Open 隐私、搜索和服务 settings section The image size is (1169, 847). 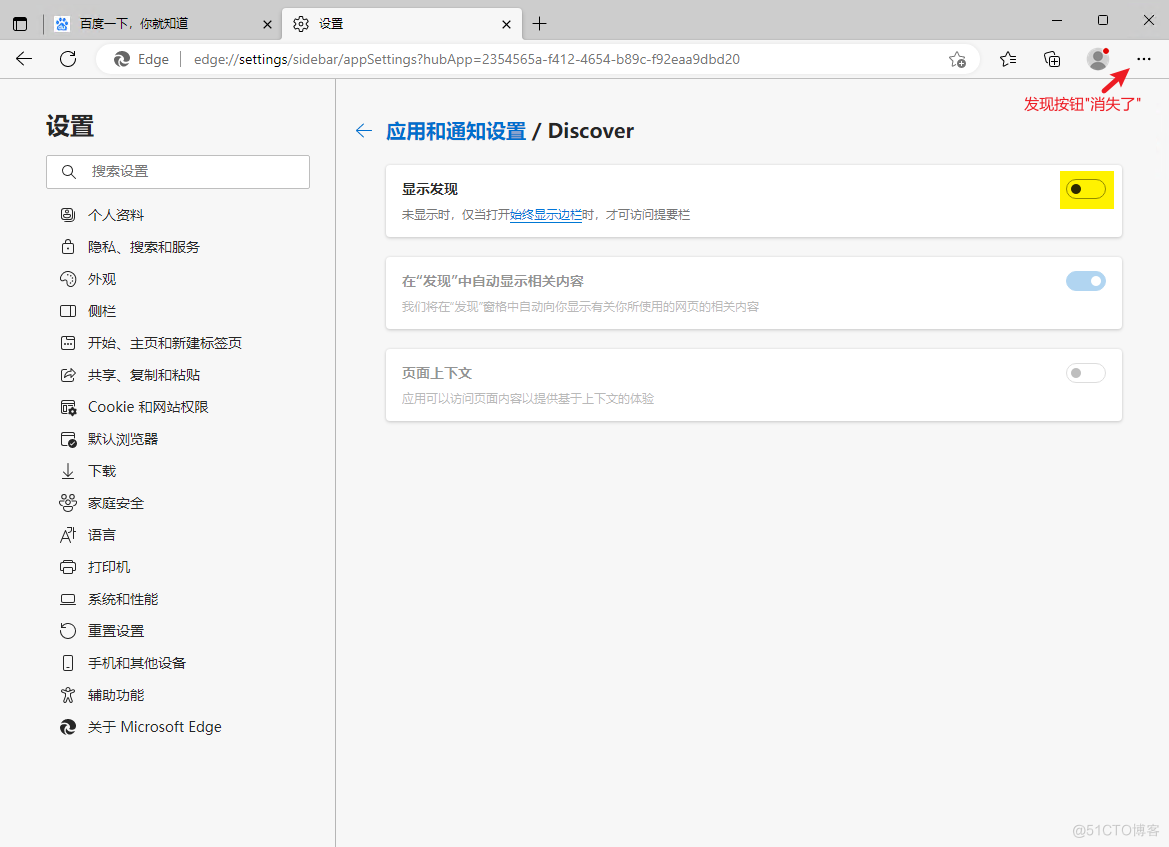pyautogui.click(x=144, y=247)
